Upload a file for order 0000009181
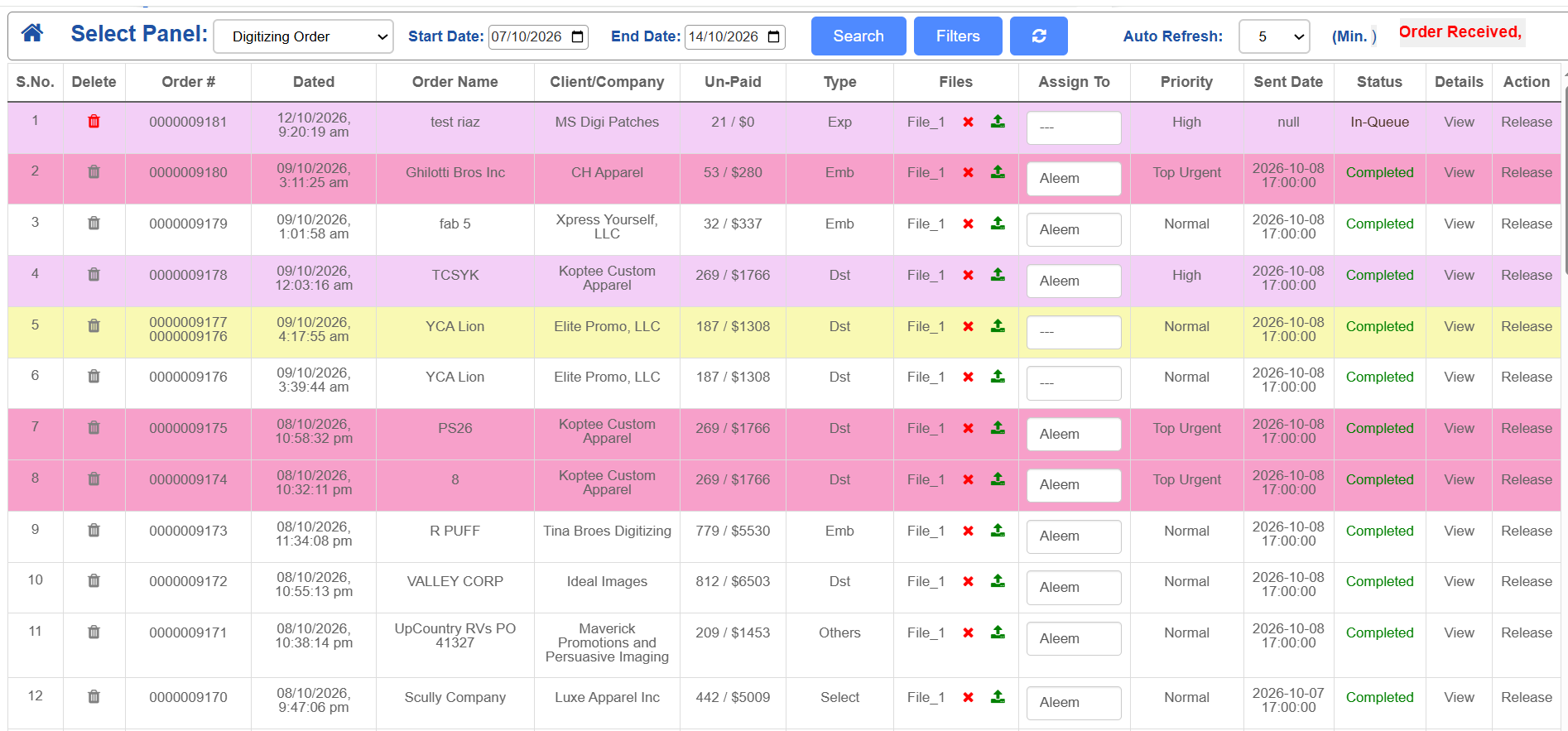The height and width of the screenshot is (731, 1568). [998, 122]
